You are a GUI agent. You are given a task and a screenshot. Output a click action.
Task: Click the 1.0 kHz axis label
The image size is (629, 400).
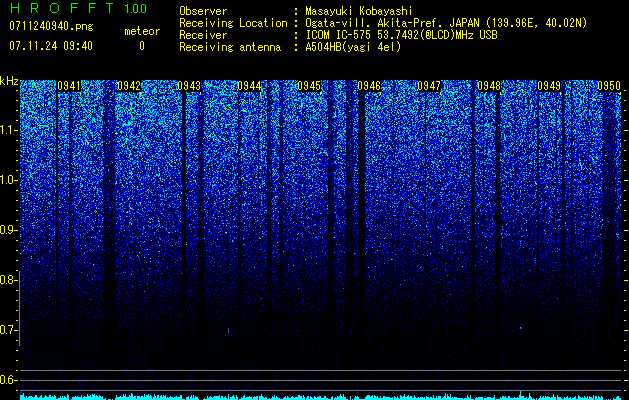pos(7,180)
